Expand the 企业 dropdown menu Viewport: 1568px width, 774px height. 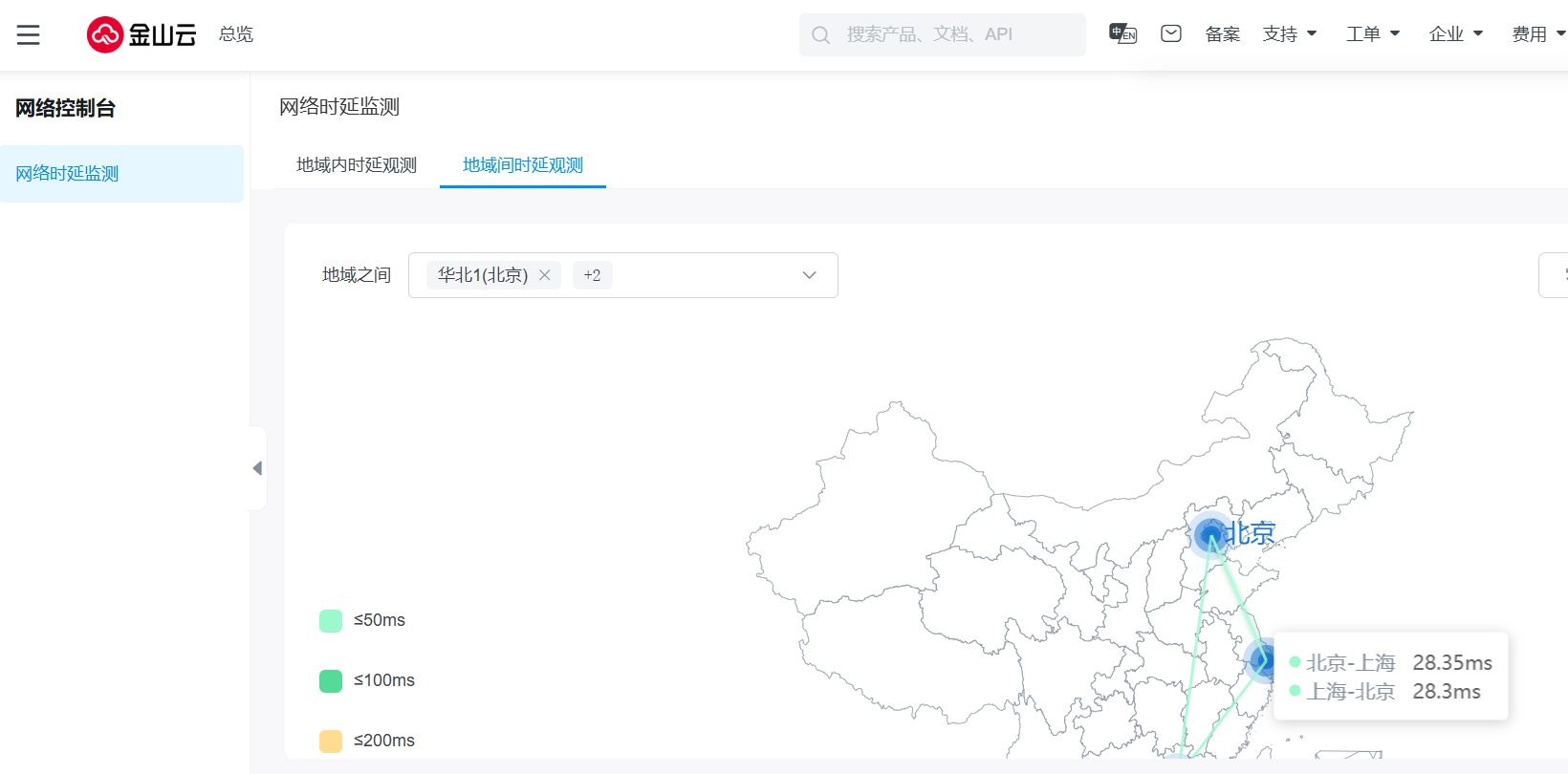[x=1455, y=34]
